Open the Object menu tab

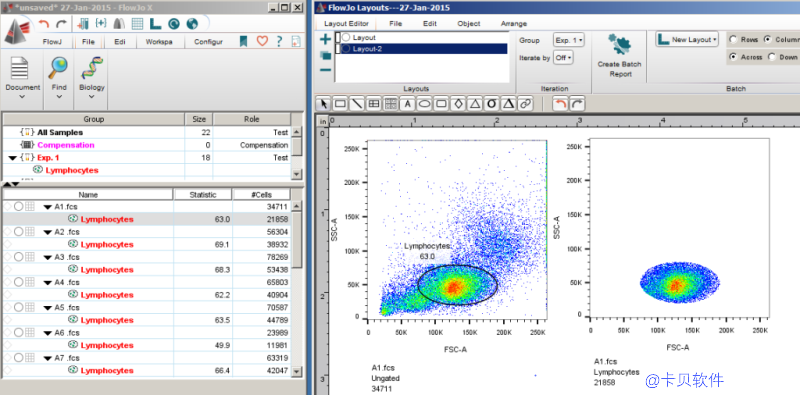click(468, 23)
